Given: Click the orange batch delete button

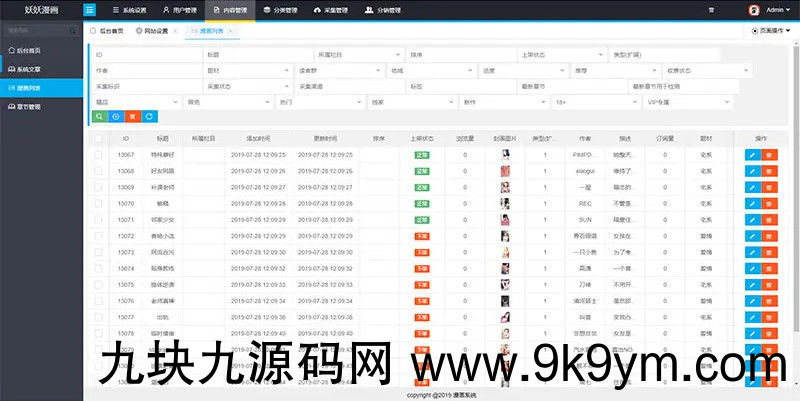Looking at the screenshot, I should (x=132, y=117).
